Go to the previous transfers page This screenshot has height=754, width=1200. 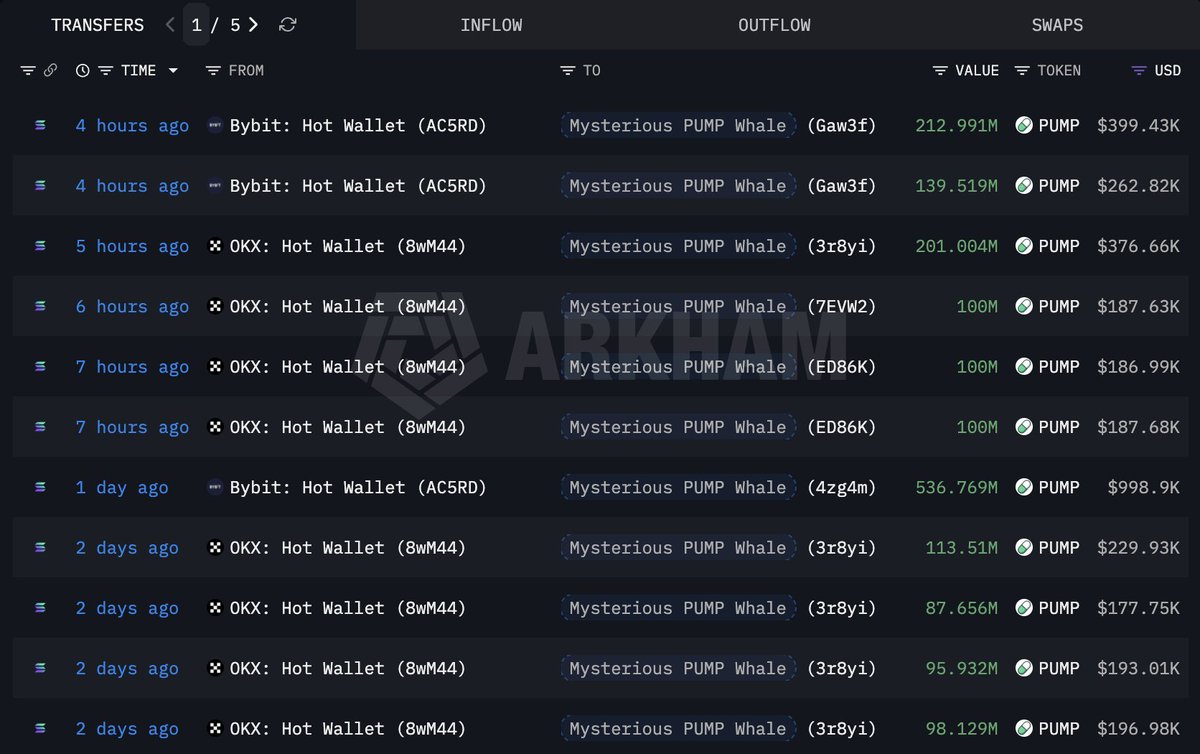tap(171, 25)
